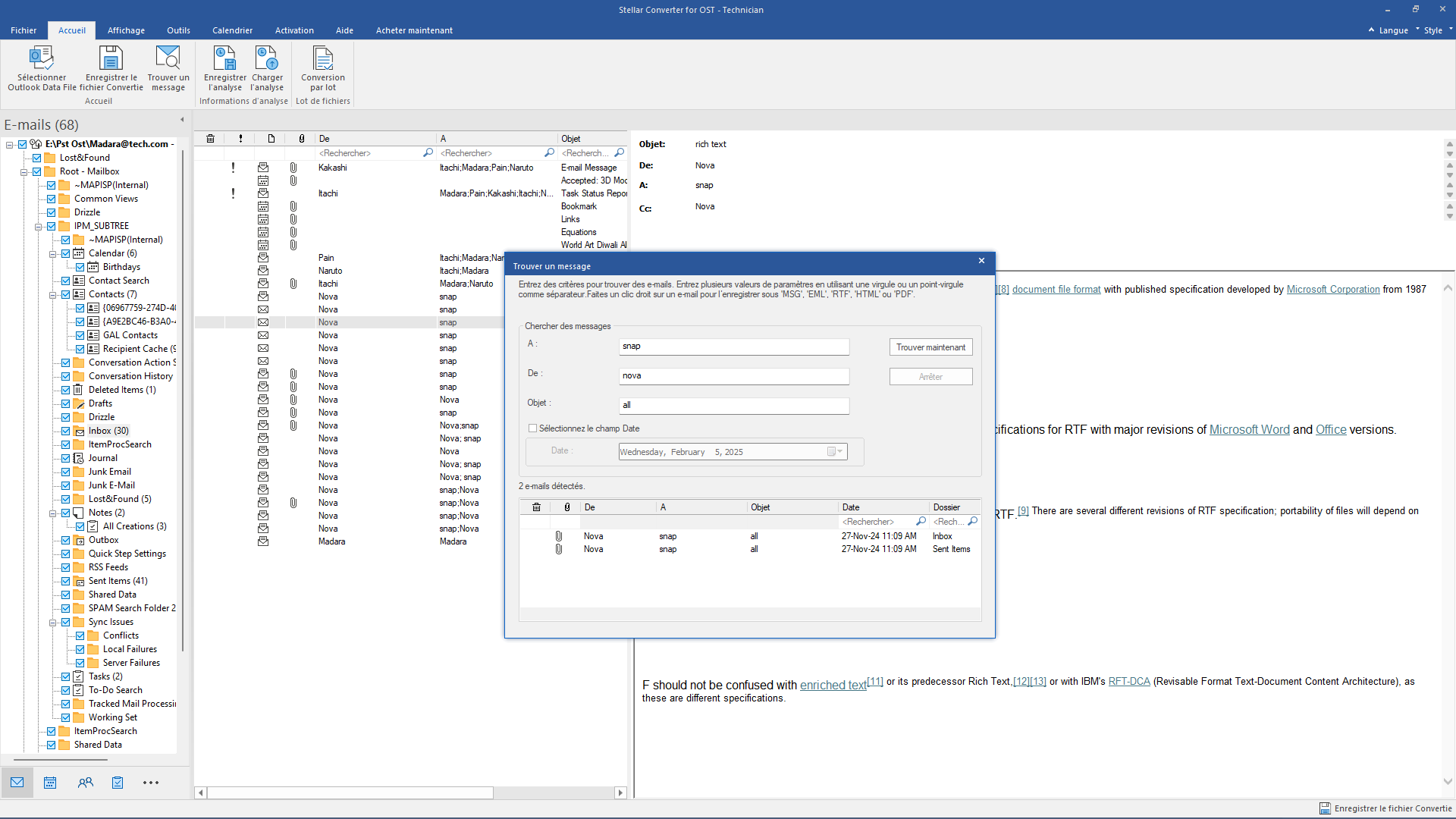This screenshot has height=819, width=1456.
Task: Click the A recipient input field
Action: click(x=733, y=347)
